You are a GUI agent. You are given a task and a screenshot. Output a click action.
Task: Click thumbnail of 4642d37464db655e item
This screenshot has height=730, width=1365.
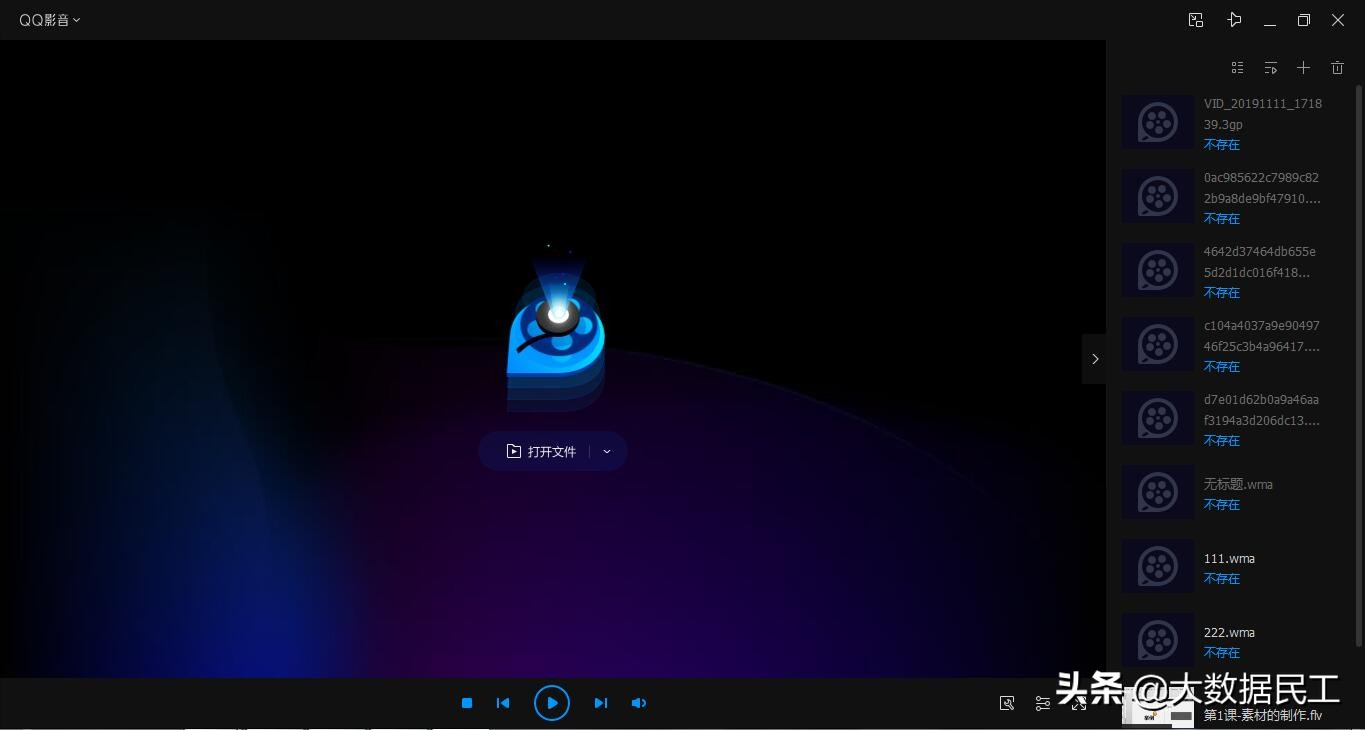(x=1158, y=270)
